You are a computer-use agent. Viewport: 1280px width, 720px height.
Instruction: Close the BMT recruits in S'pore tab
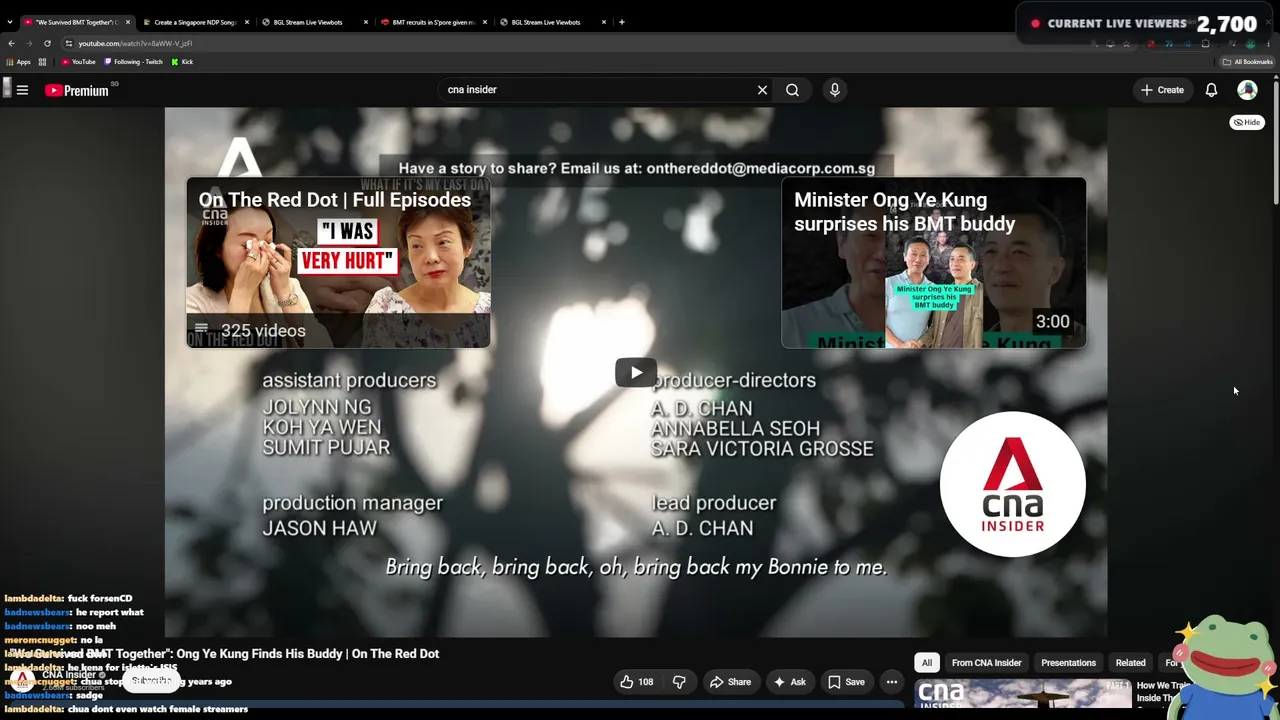[x=484, y=22]
